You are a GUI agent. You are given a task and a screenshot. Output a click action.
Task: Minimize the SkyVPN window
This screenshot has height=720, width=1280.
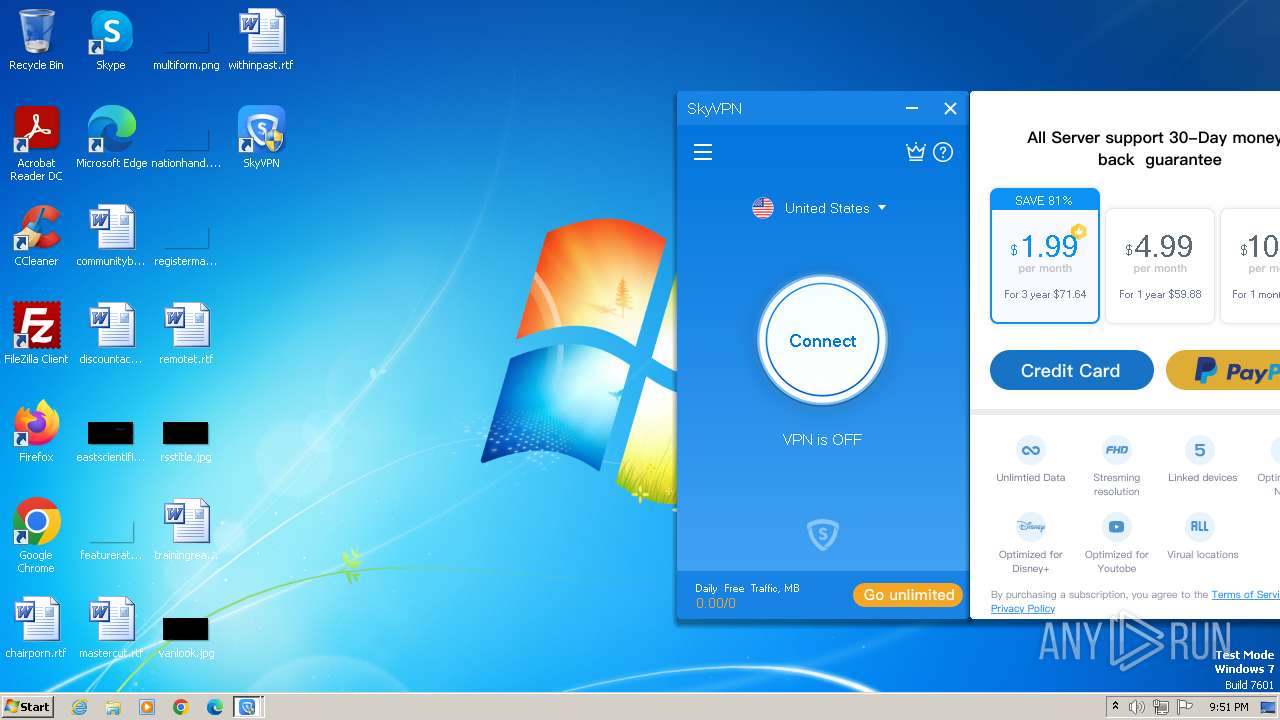912,109
